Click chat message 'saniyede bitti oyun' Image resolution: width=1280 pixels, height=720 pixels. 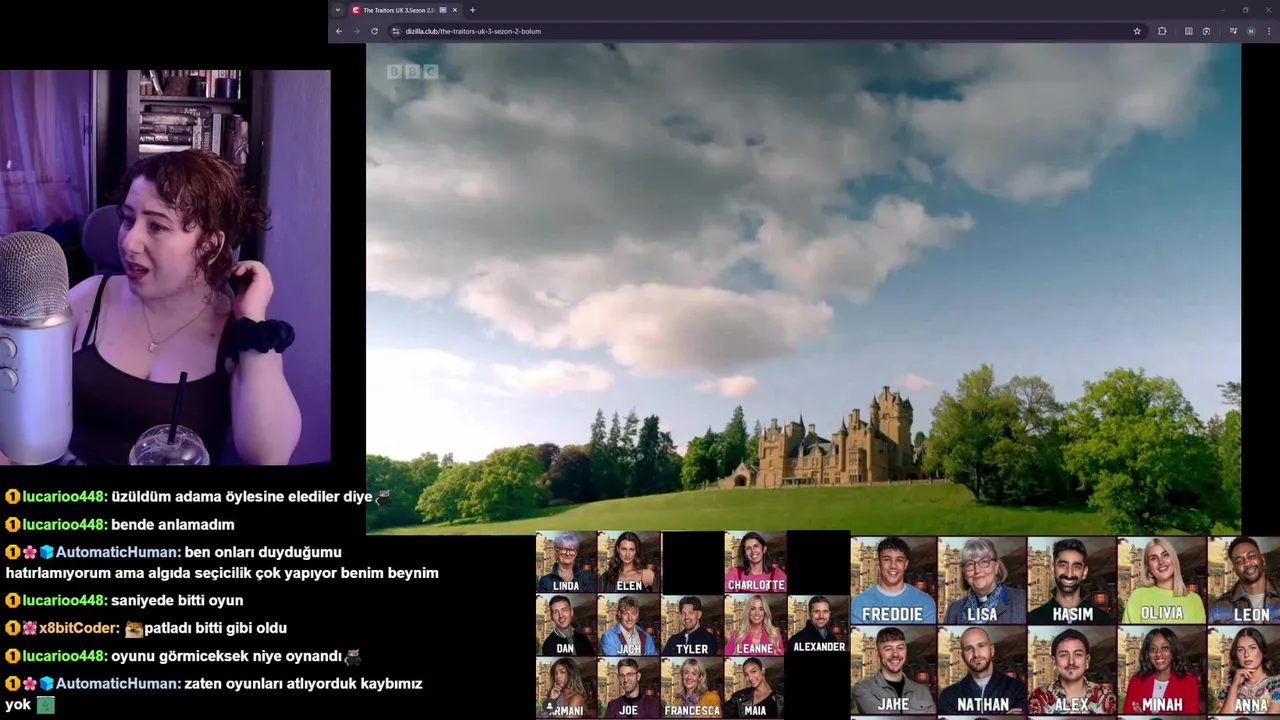(x=177, y=601)
